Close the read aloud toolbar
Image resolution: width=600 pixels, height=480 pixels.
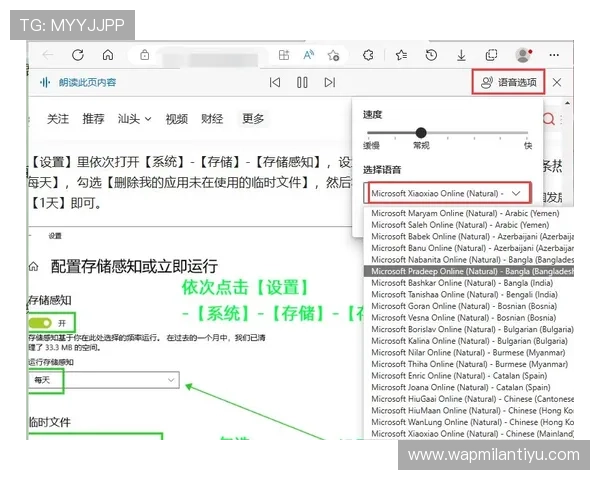557,82
